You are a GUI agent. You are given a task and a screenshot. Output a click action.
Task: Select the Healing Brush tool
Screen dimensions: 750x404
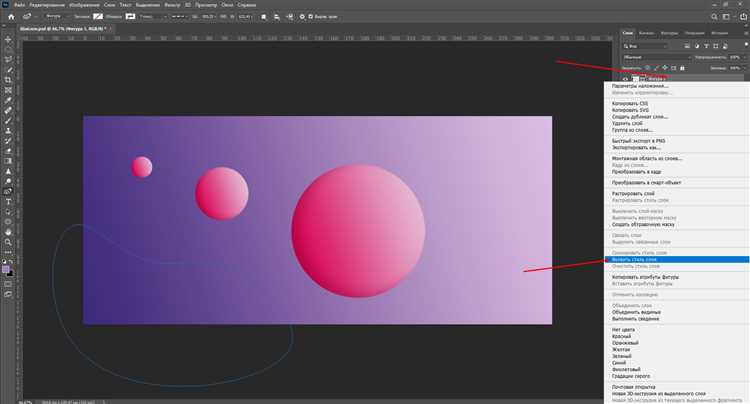point(8,110)
